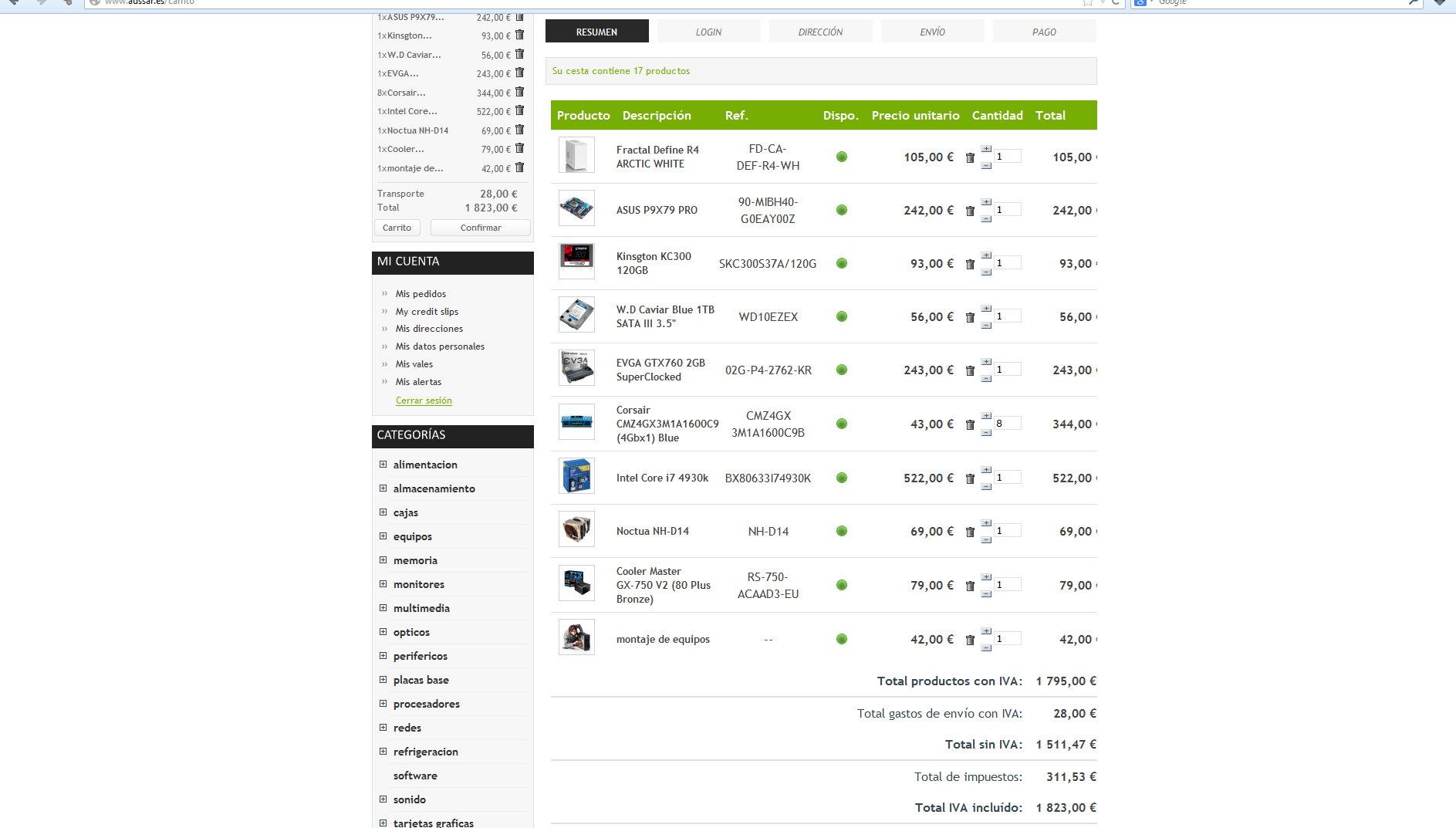Increase quantity of Corsair 4GB memory
This screenshot has height=828, width=1456.
986,416
